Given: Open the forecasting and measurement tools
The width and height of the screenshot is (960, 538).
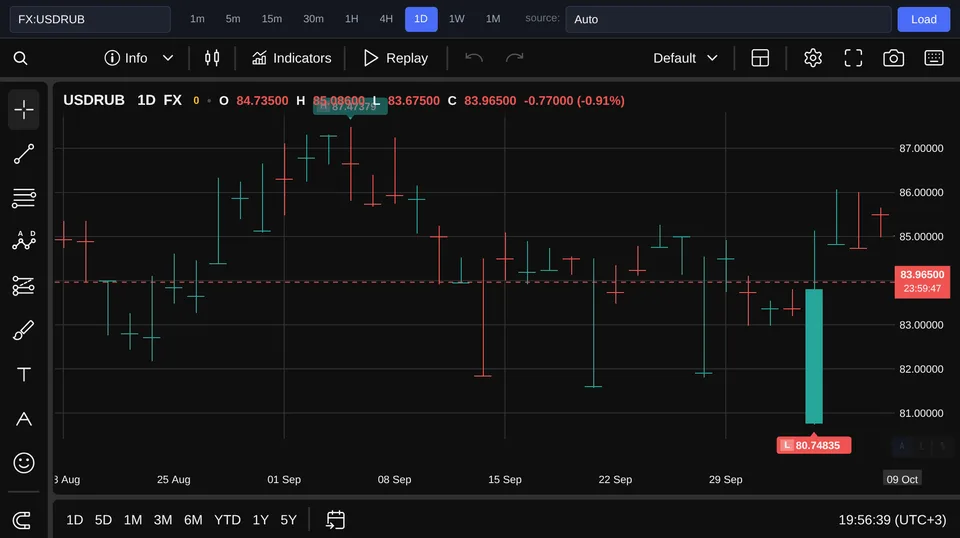Looking at the screenshot, I should click(24, 286).
